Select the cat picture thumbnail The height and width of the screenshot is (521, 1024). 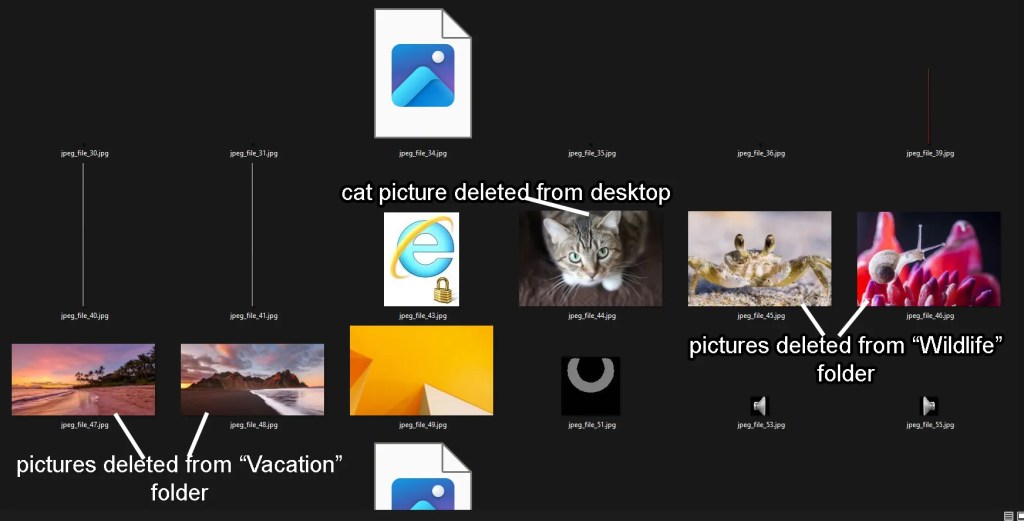click(x=590, y=258)
